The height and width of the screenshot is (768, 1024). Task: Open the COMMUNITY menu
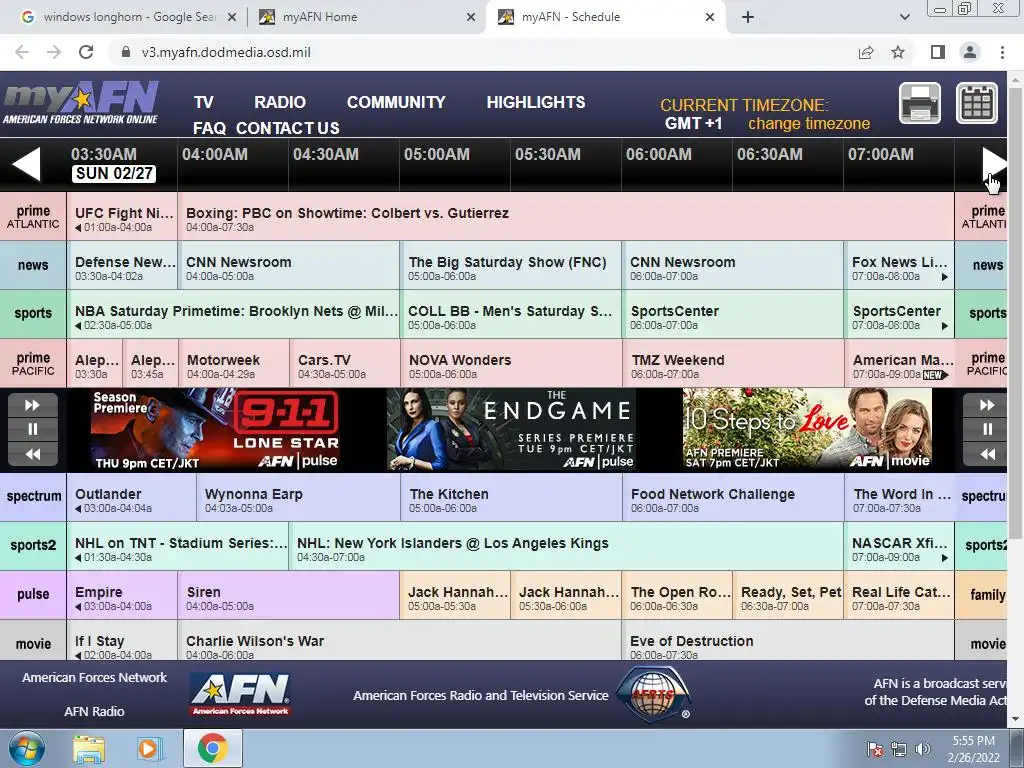point(396,103)
